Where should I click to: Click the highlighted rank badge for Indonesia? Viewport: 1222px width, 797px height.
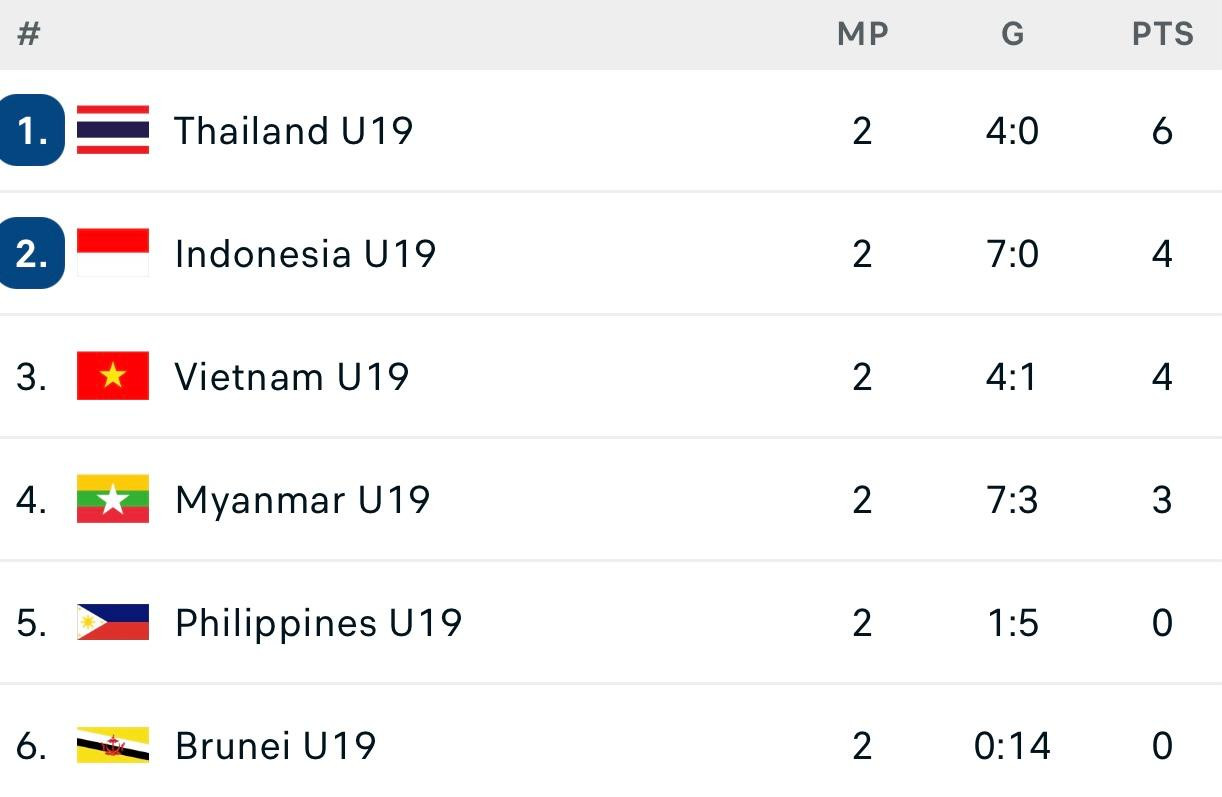point(33,253)
